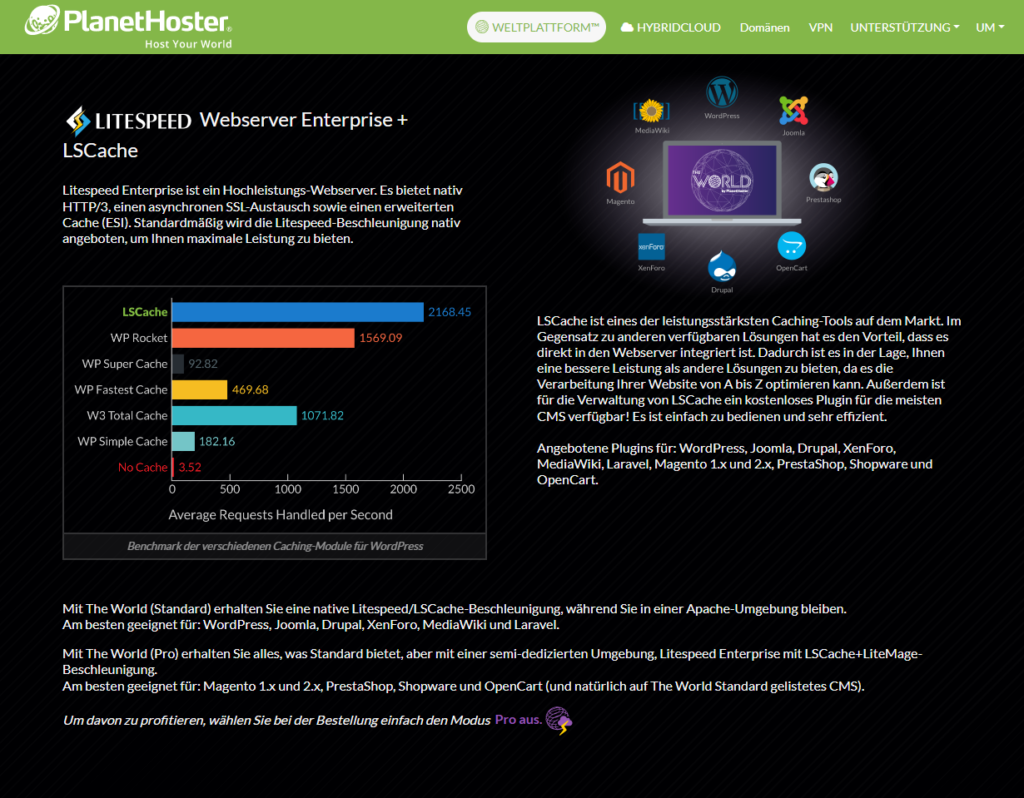
Task: Click the Pro aus. link
Action: (519, 720)
